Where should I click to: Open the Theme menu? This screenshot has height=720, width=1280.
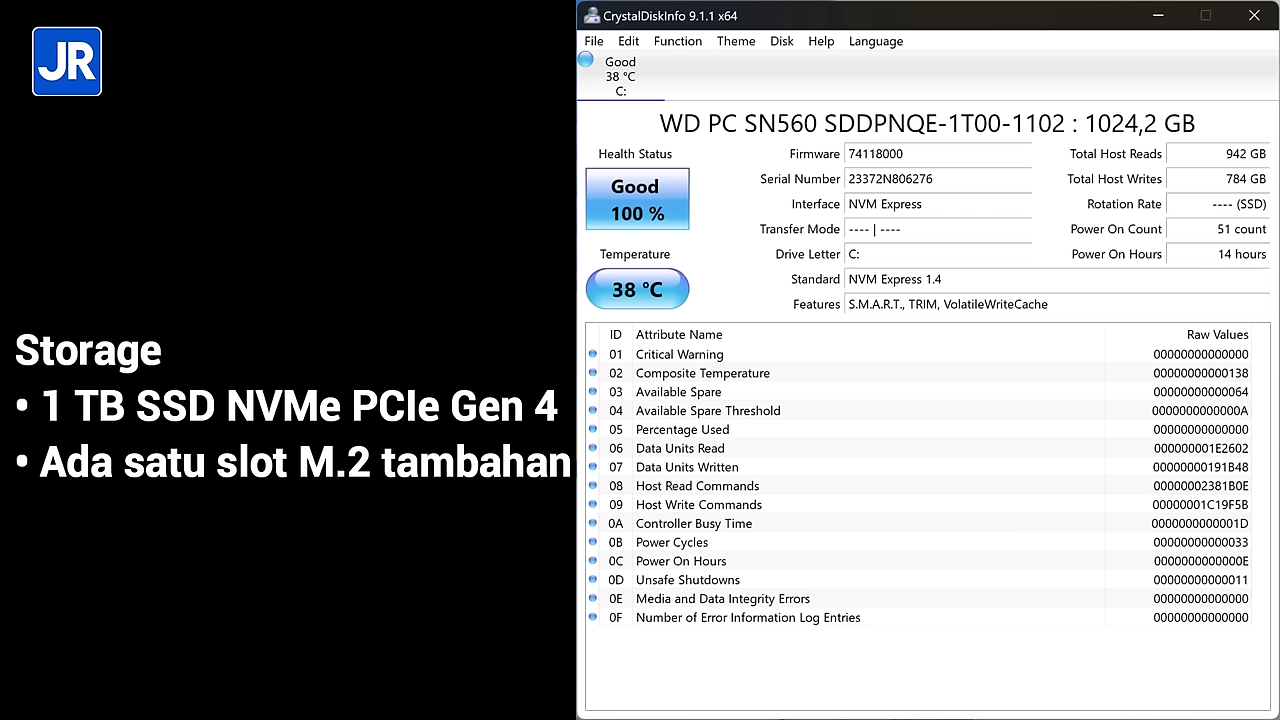(x=736, y=41)
